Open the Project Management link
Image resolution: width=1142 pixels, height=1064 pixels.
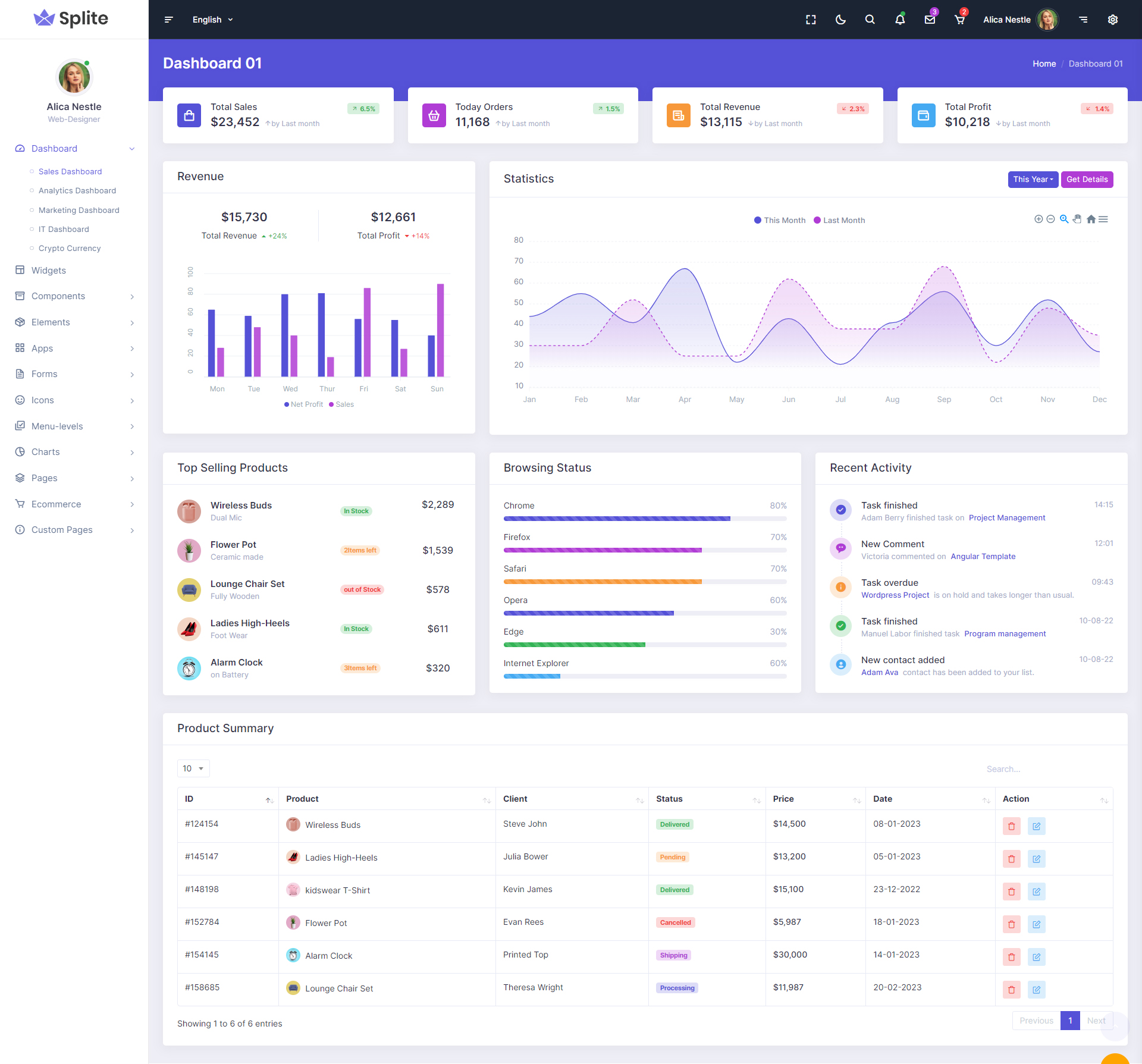[x=1006, y=517]
